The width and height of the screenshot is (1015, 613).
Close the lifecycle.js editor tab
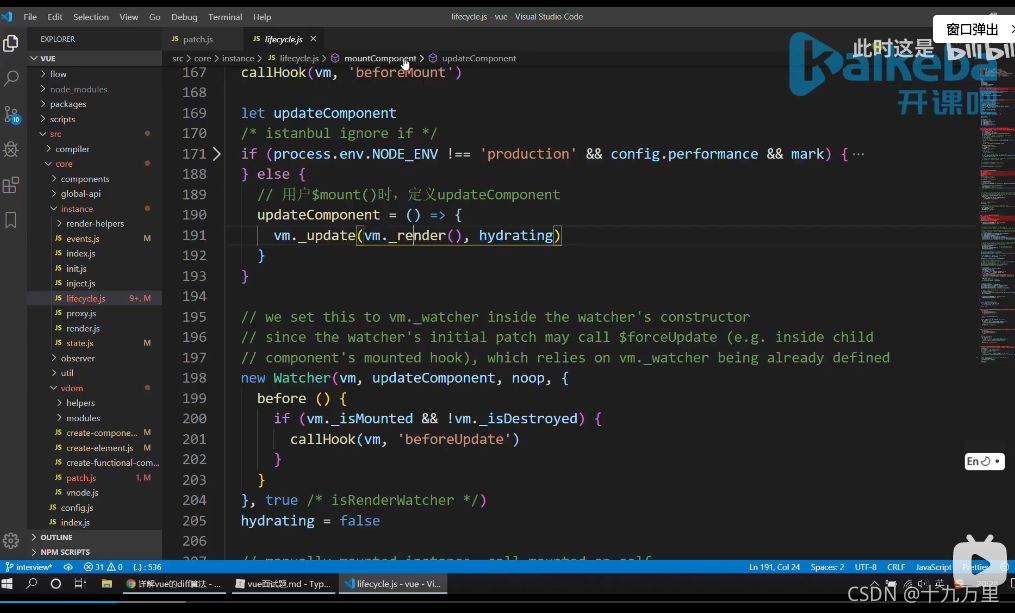[x=313, y=39]
